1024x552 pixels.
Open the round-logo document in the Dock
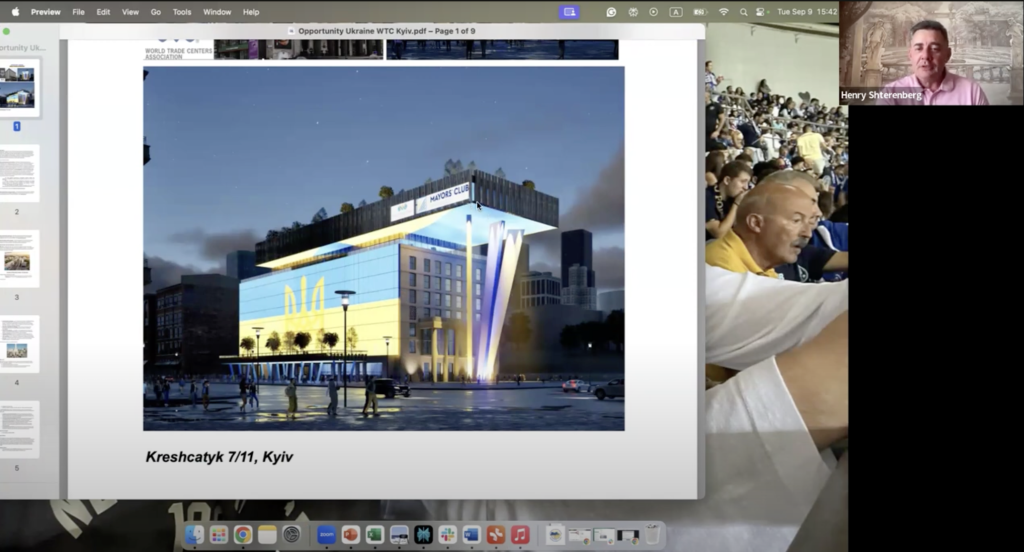click(555, 535)
